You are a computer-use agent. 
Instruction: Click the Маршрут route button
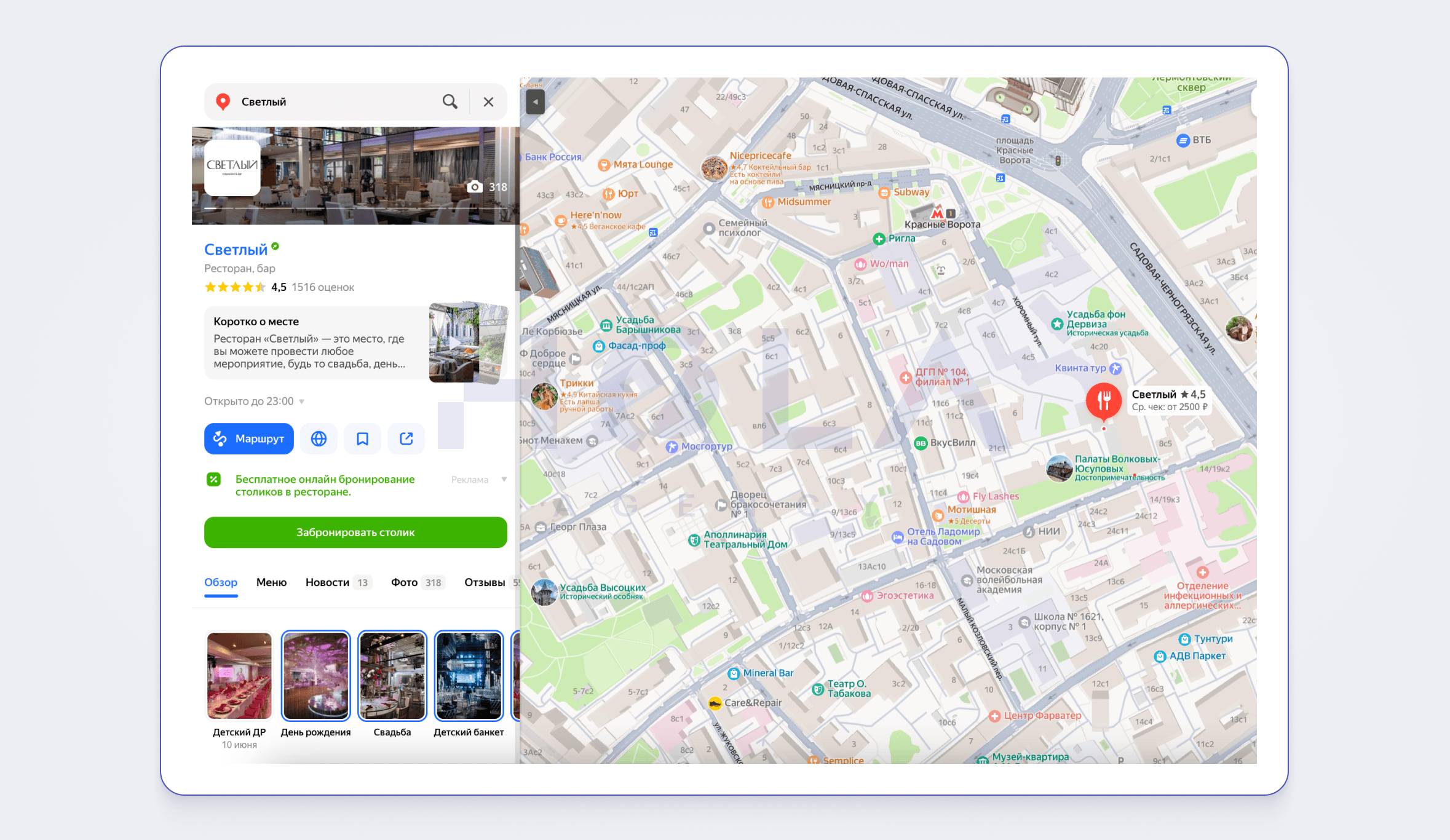coord(248,438)
